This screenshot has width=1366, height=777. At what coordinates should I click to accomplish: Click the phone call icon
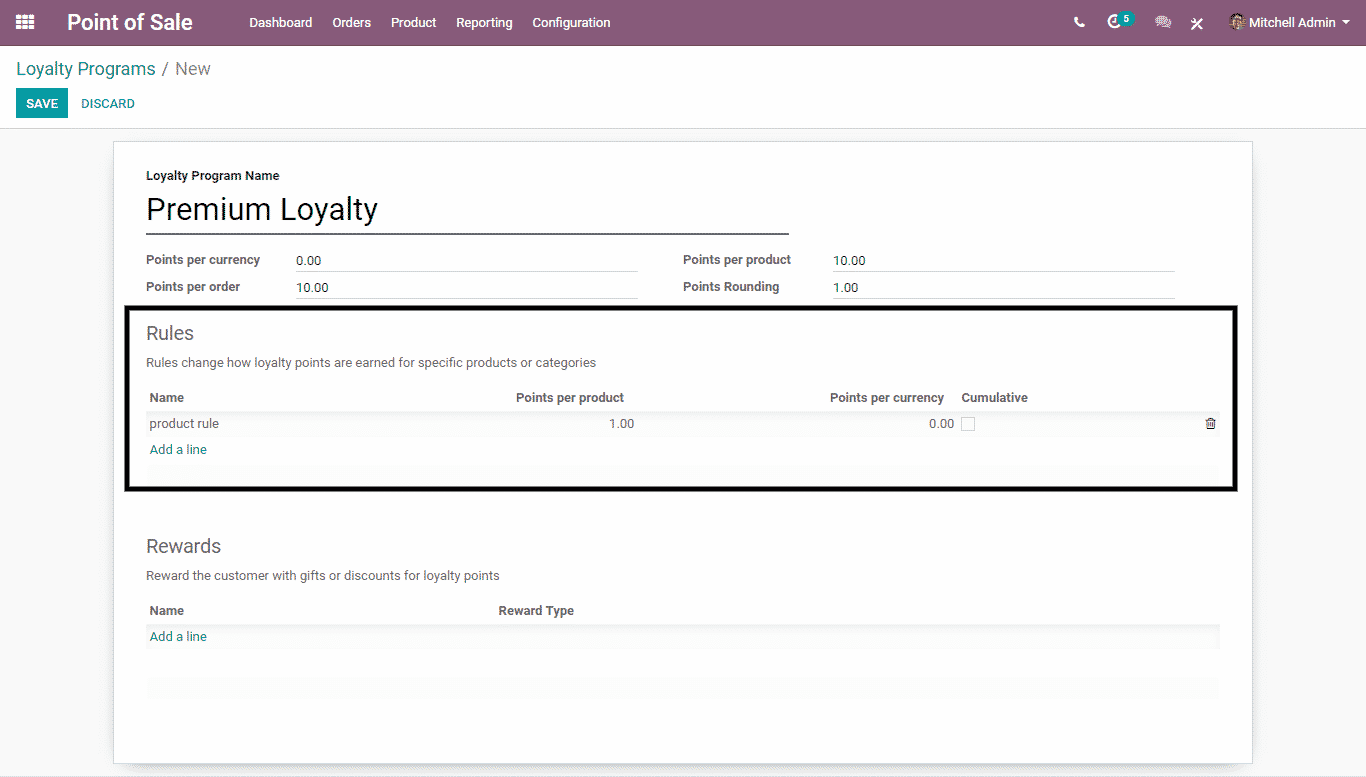coord(1079,22)
